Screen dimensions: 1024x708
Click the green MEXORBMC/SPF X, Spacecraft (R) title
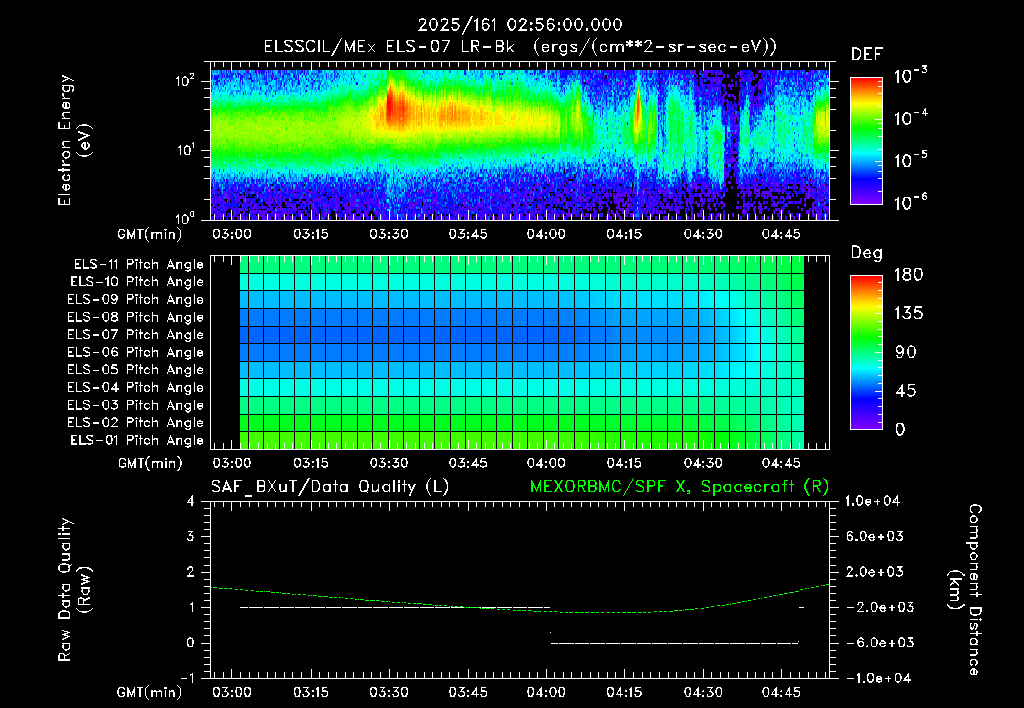click(x=679, y=487)
